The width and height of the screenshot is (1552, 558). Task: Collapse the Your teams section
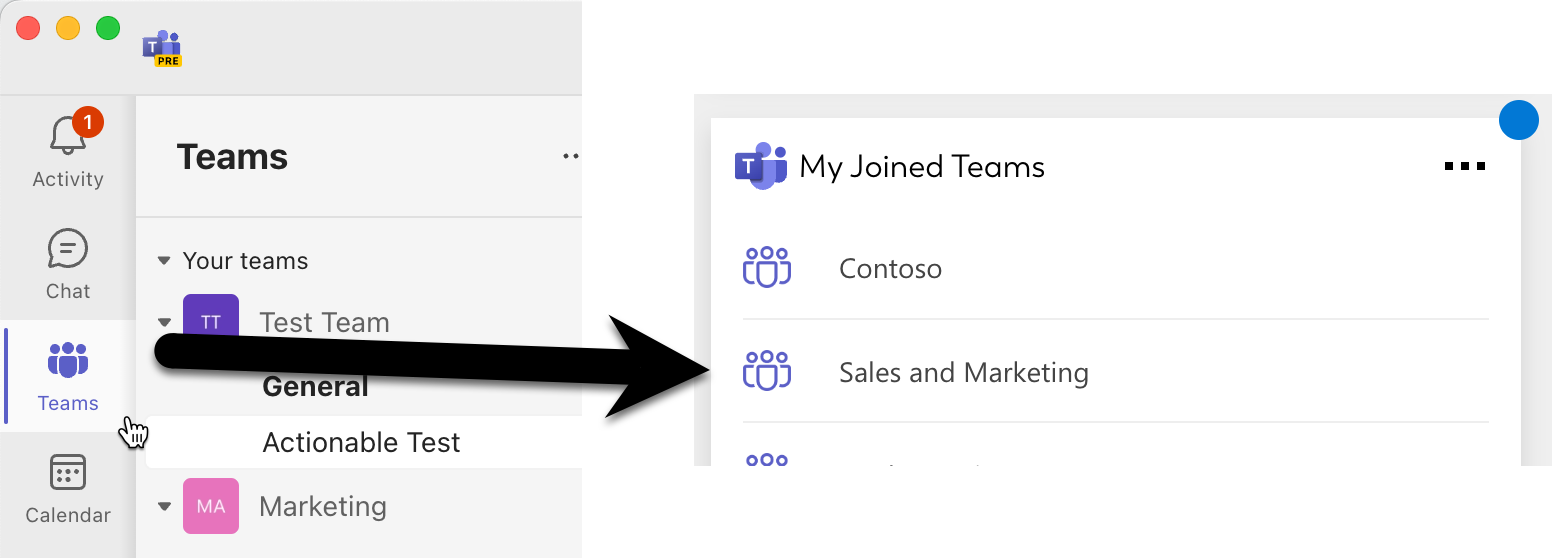(x=164, y=261)
